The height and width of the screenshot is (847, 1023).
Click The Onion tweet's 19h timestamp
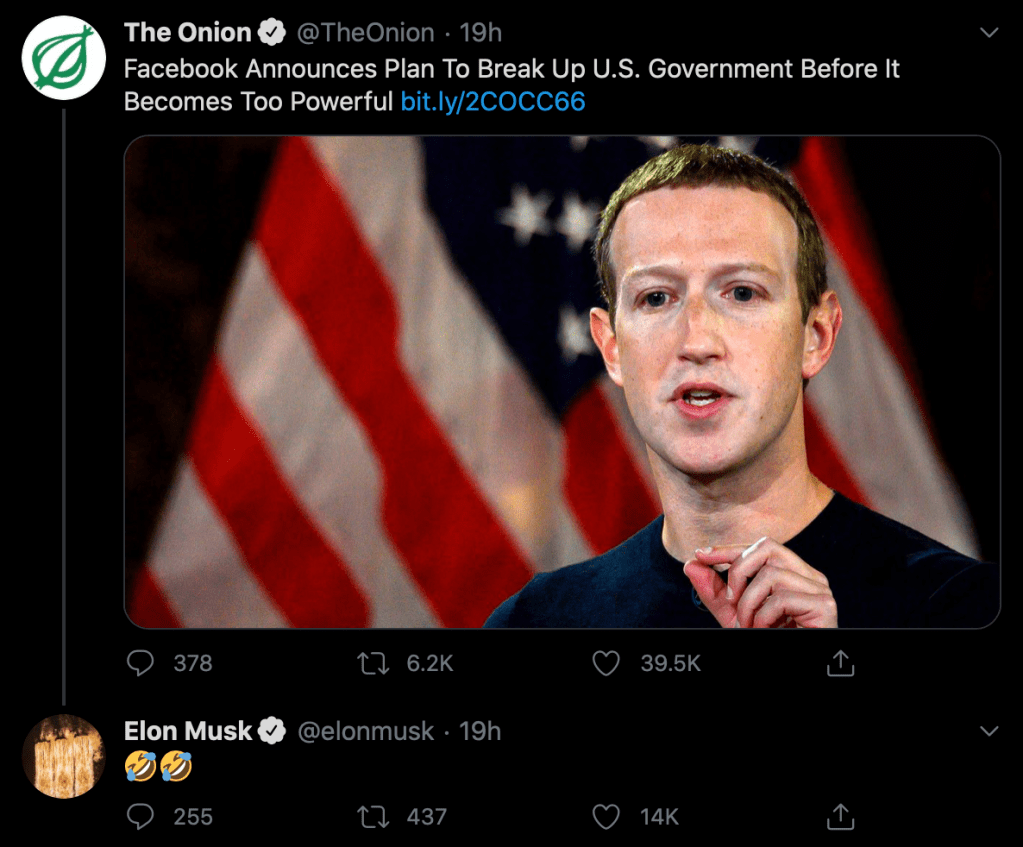click(480, 33)
